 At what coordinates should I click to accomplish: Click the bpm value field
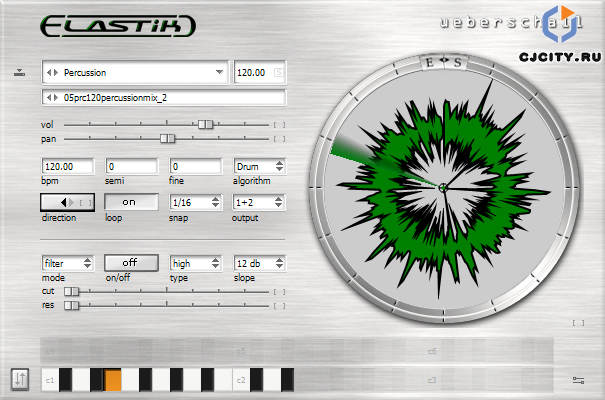point(68,167)
